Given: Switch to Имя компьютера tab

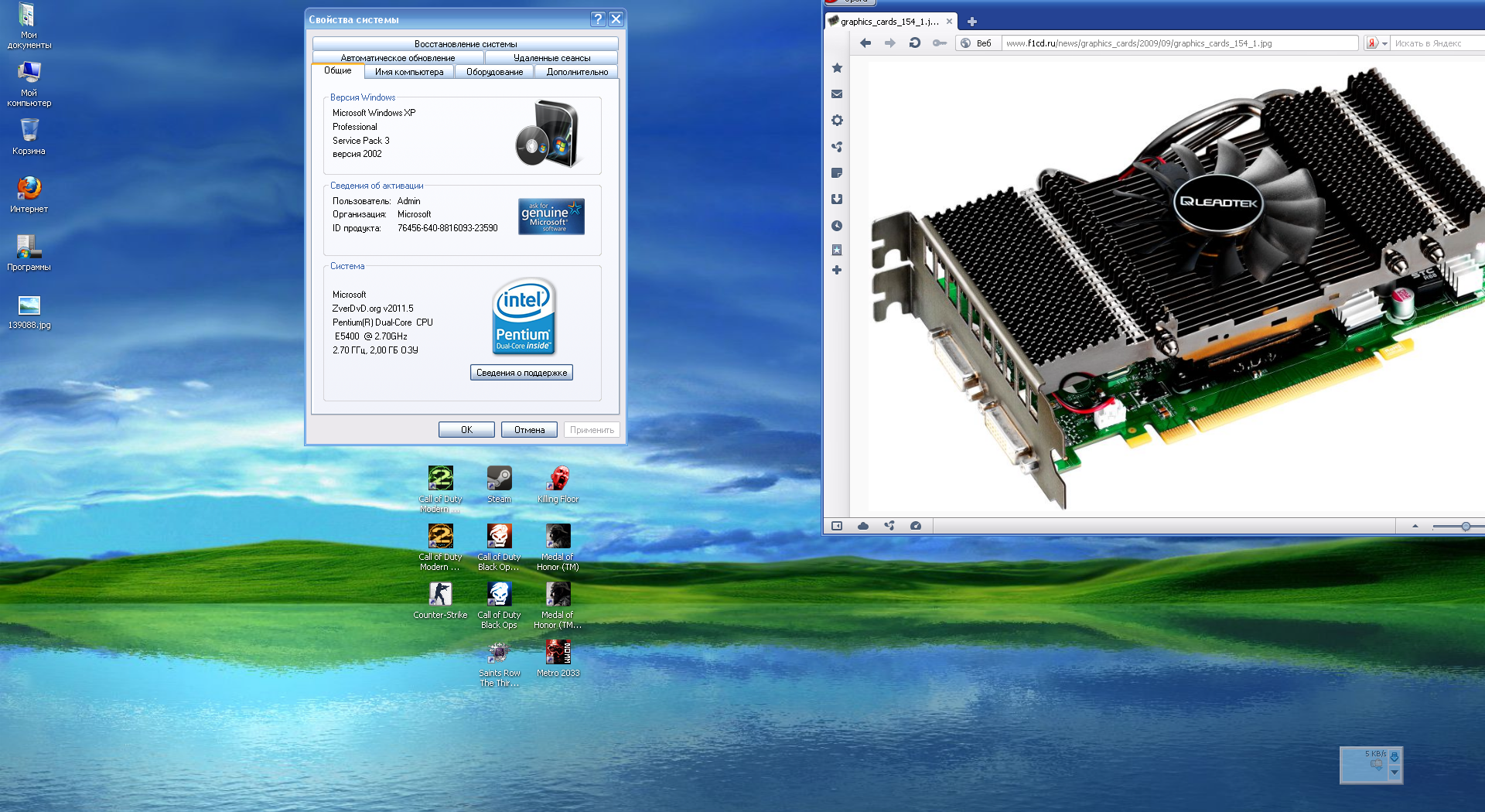Looking at the screenshot, I should coord(409,72).
